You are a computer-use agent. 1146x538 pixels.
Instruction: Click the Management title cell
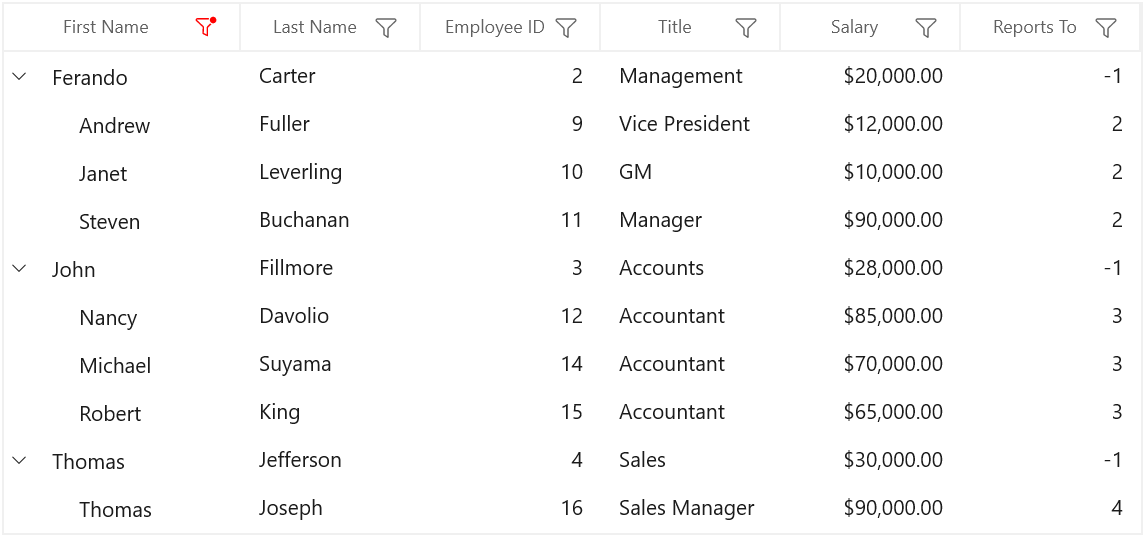[680, 75]
